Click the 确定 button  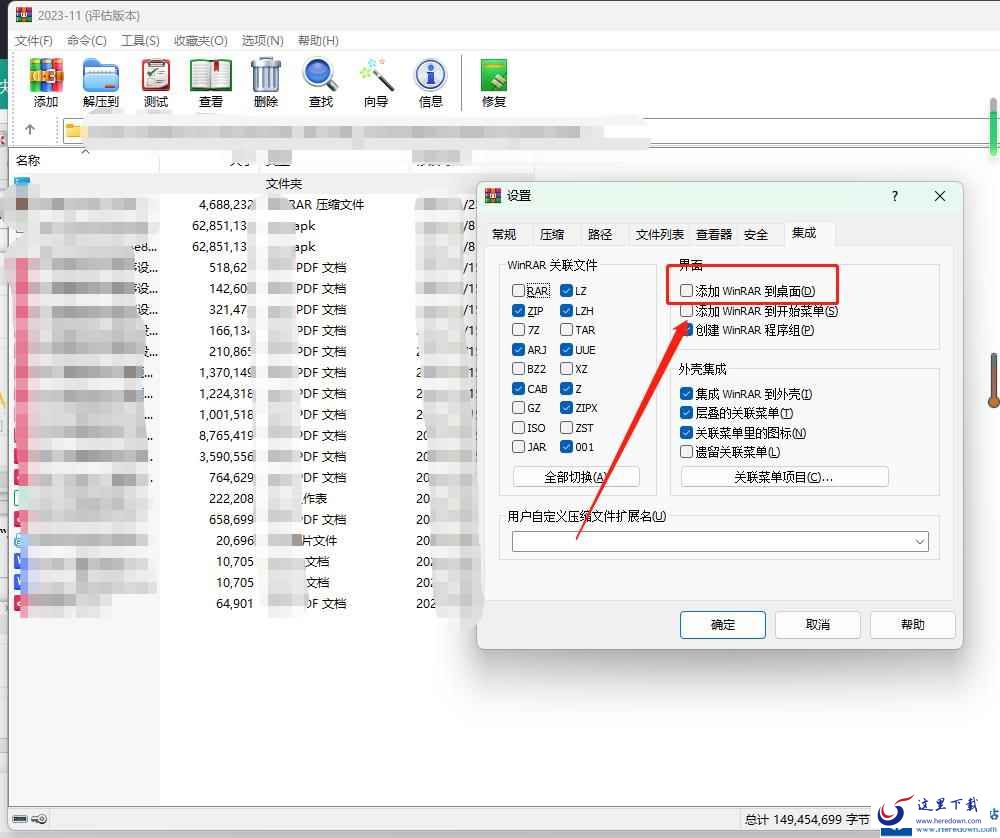tap(723, 625)
